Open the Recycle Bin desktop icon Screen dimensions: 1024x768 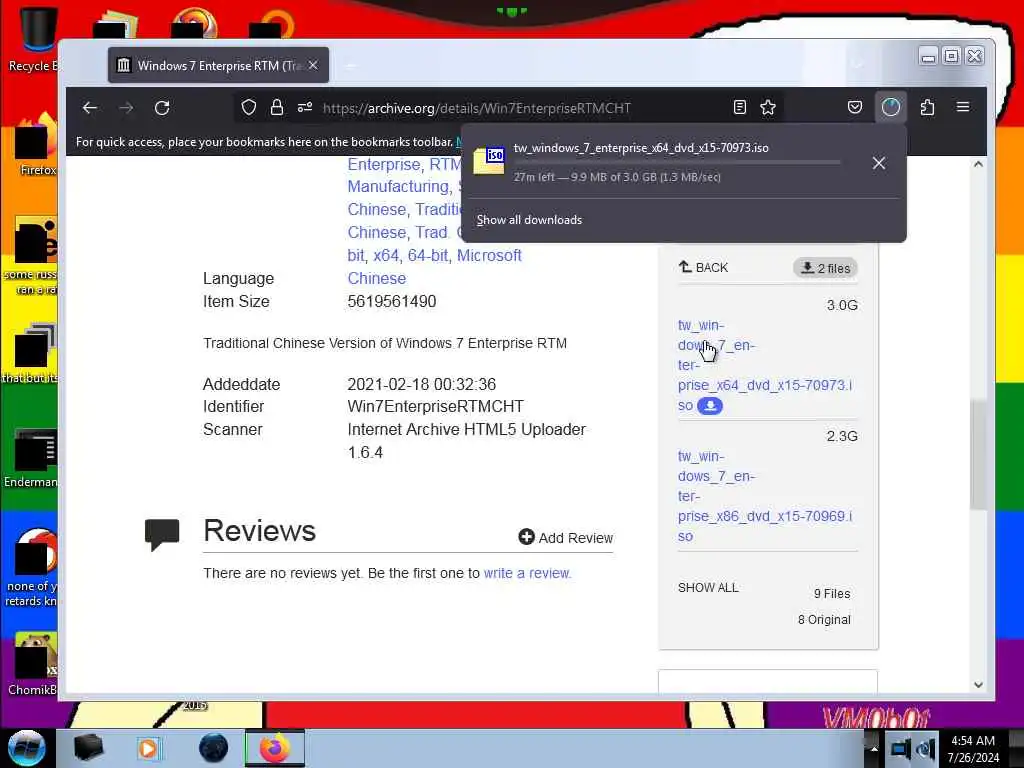pyautogui.click(x=33, y=39)
